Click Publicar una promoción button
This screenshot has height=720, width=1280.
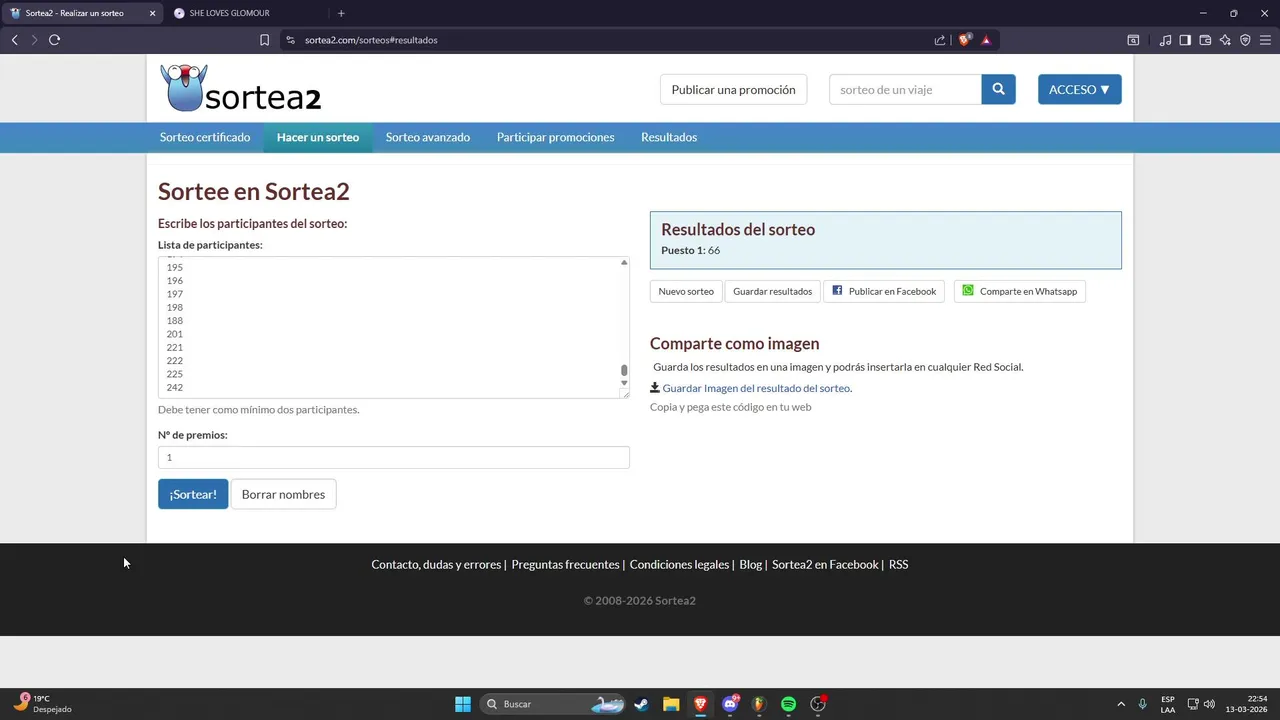[733, 89]
